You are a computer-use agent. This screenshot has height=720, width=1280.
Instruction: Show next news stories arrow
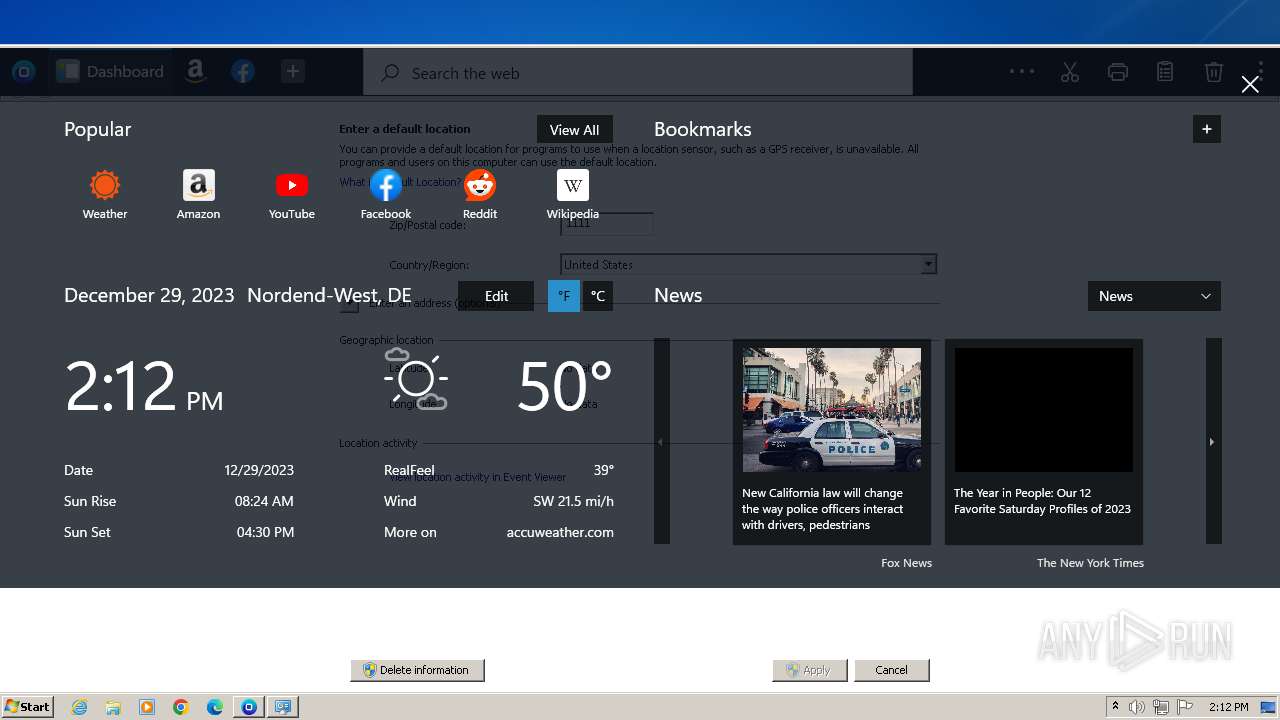(x=1213, y=441)
